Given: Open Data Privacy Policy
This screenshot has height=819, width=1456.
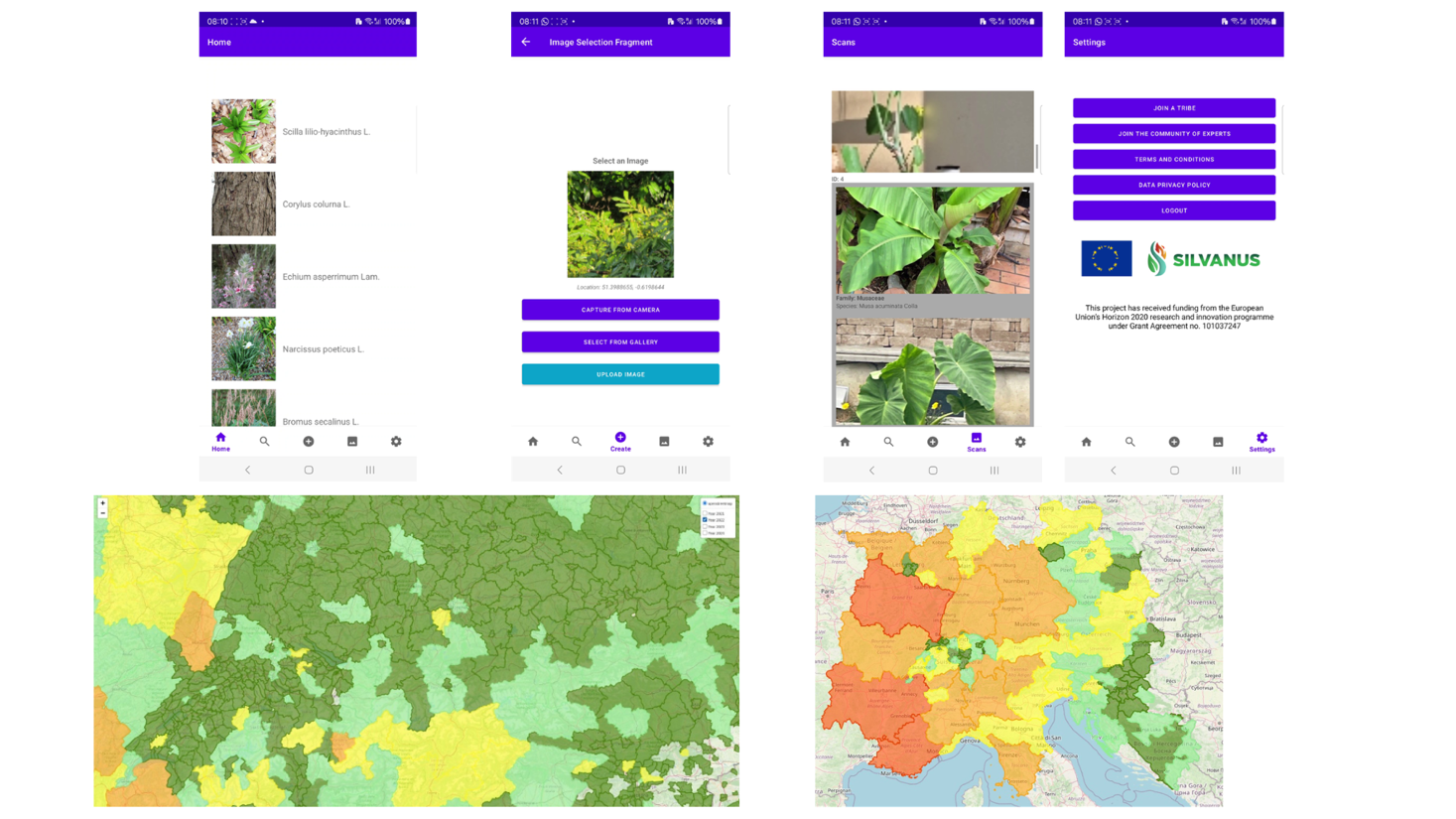Looking at the screenshot, I should pyautogui.click(x=1174, y=185).
